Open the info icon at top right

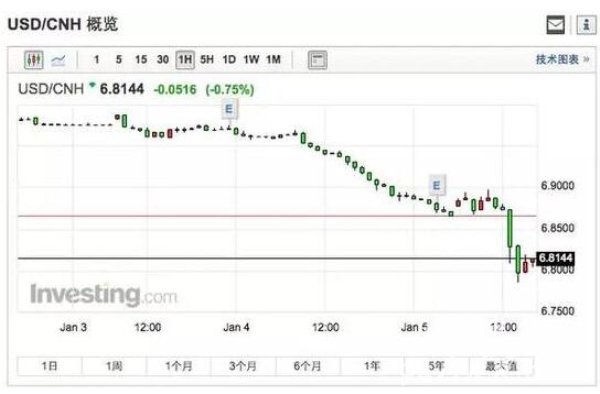[x=586, y=25]
